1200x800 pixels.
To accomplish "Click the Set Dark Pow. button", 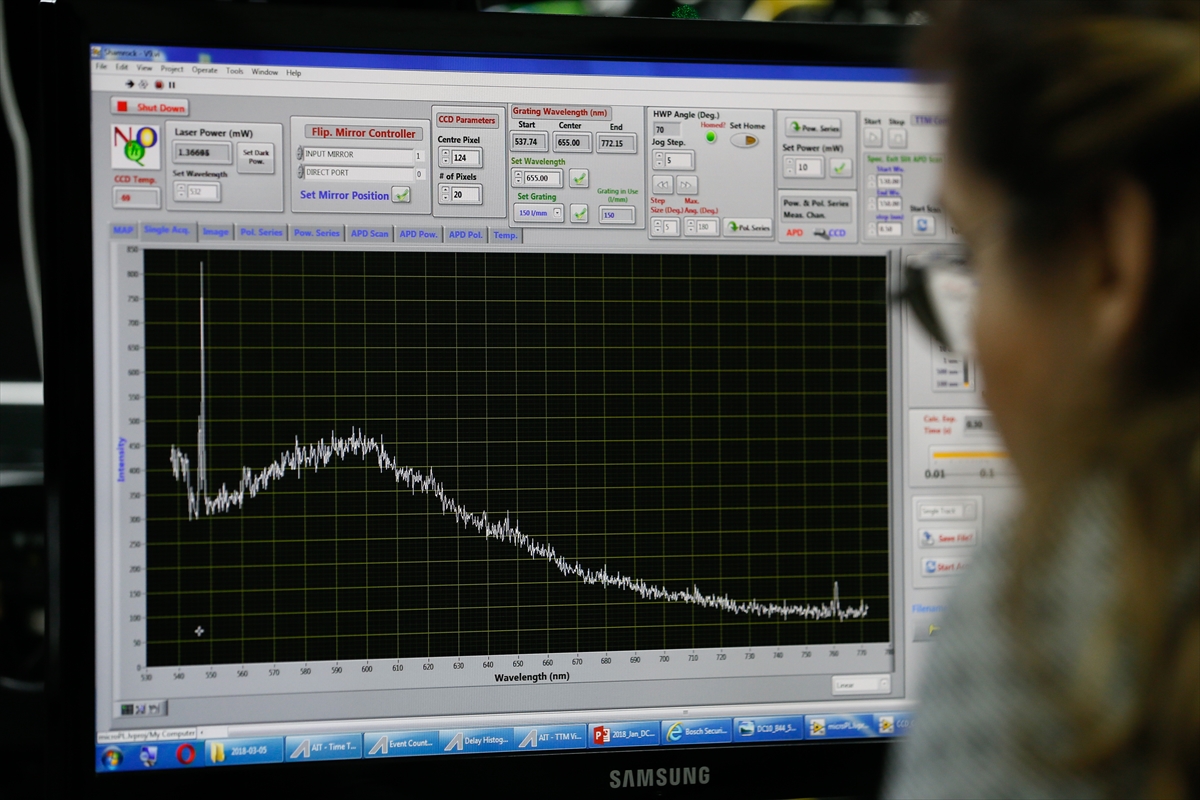I will [256, 157].
